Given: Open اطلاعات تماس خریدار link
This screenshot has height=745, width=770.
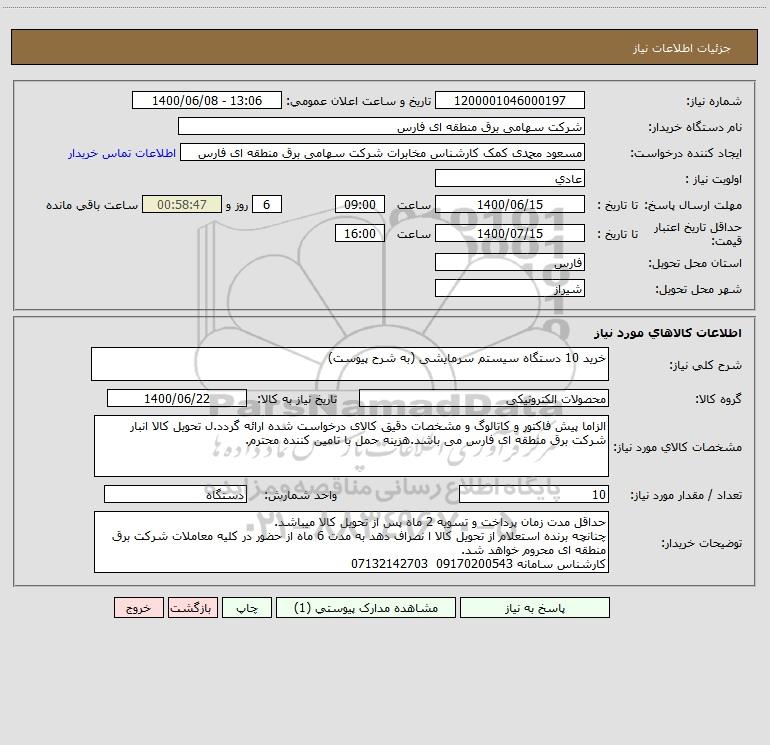Looking at the screenshot, I should [x=122, y=153].
